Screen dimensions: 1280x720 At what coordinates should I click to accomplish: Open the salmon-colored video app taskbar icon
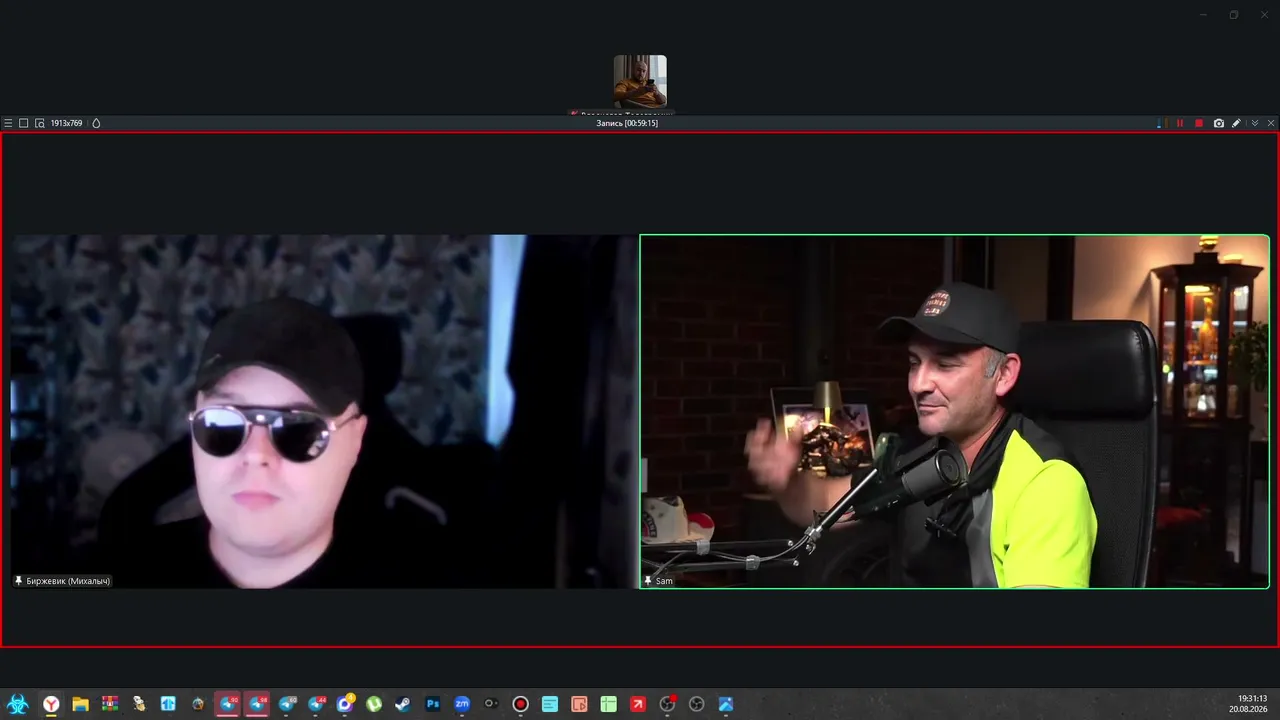tap(579, 704)
